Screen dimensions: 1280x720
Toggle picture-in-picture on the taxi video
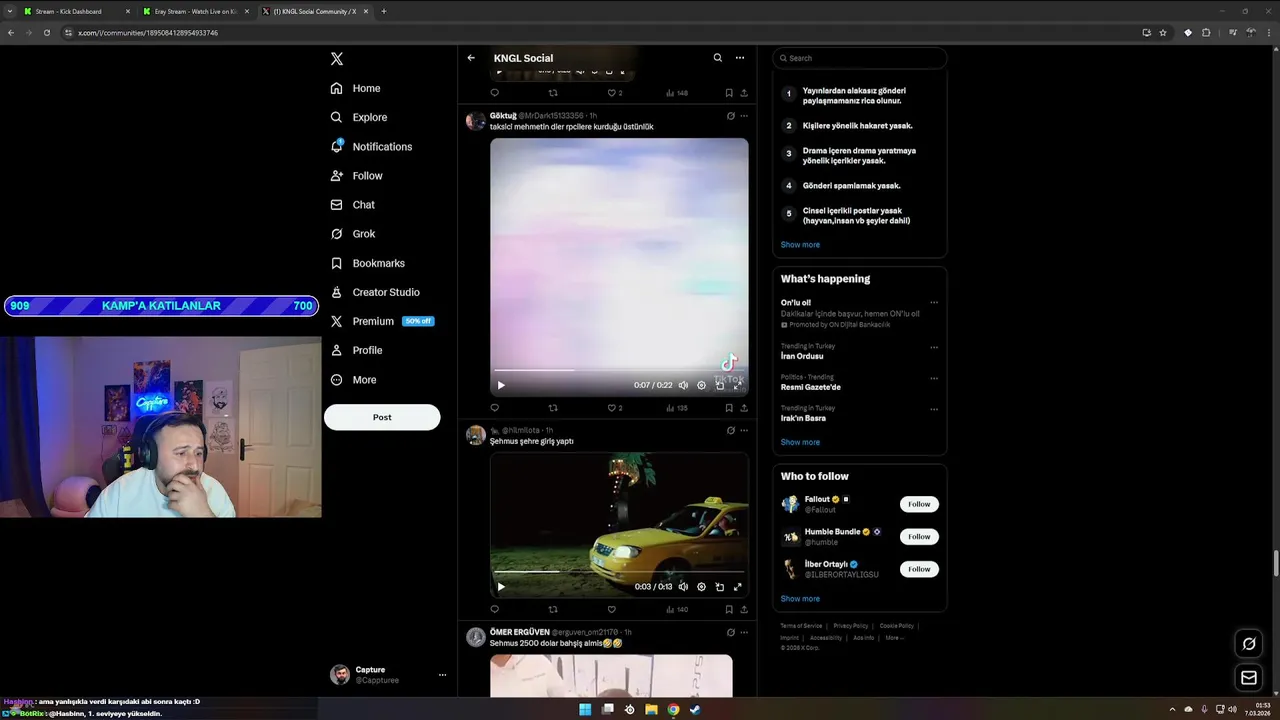[719, 587]
